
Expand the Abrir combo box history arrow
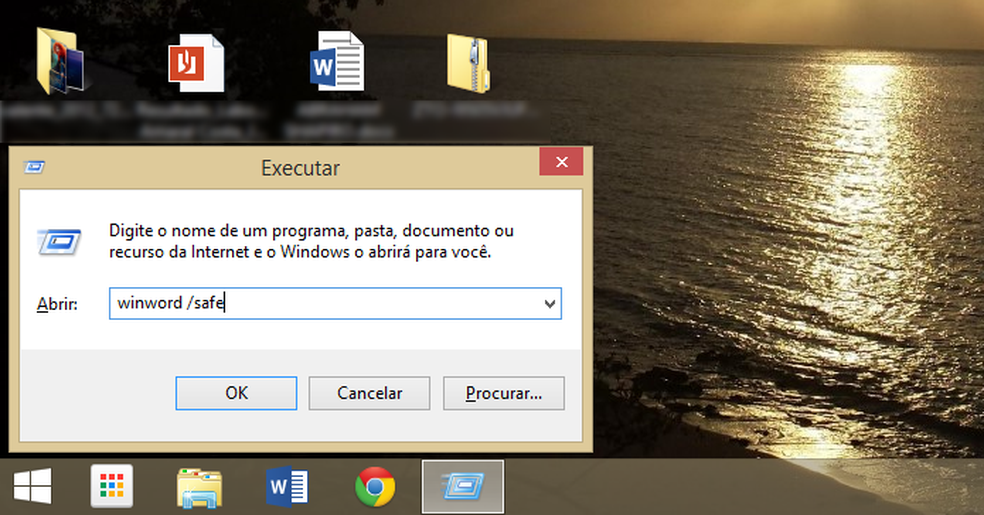click(550, 304)
